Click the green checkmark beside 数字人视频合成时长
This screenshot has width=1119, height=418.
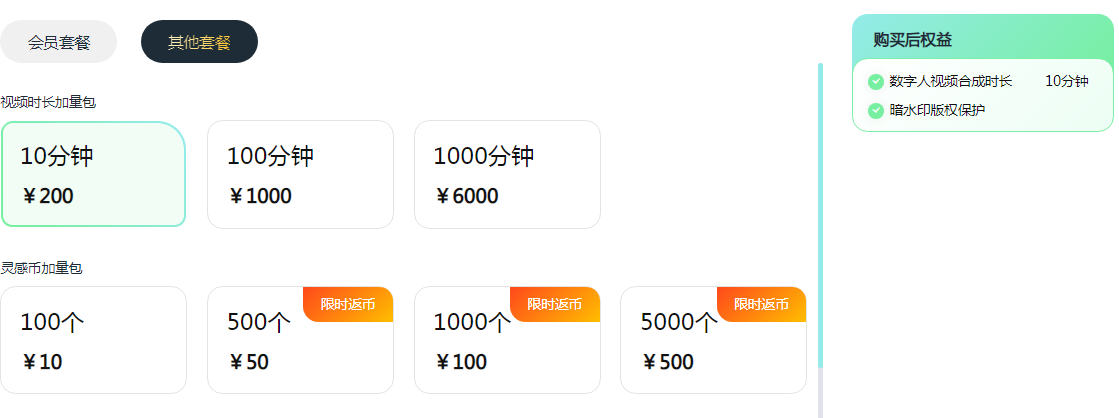876,82
